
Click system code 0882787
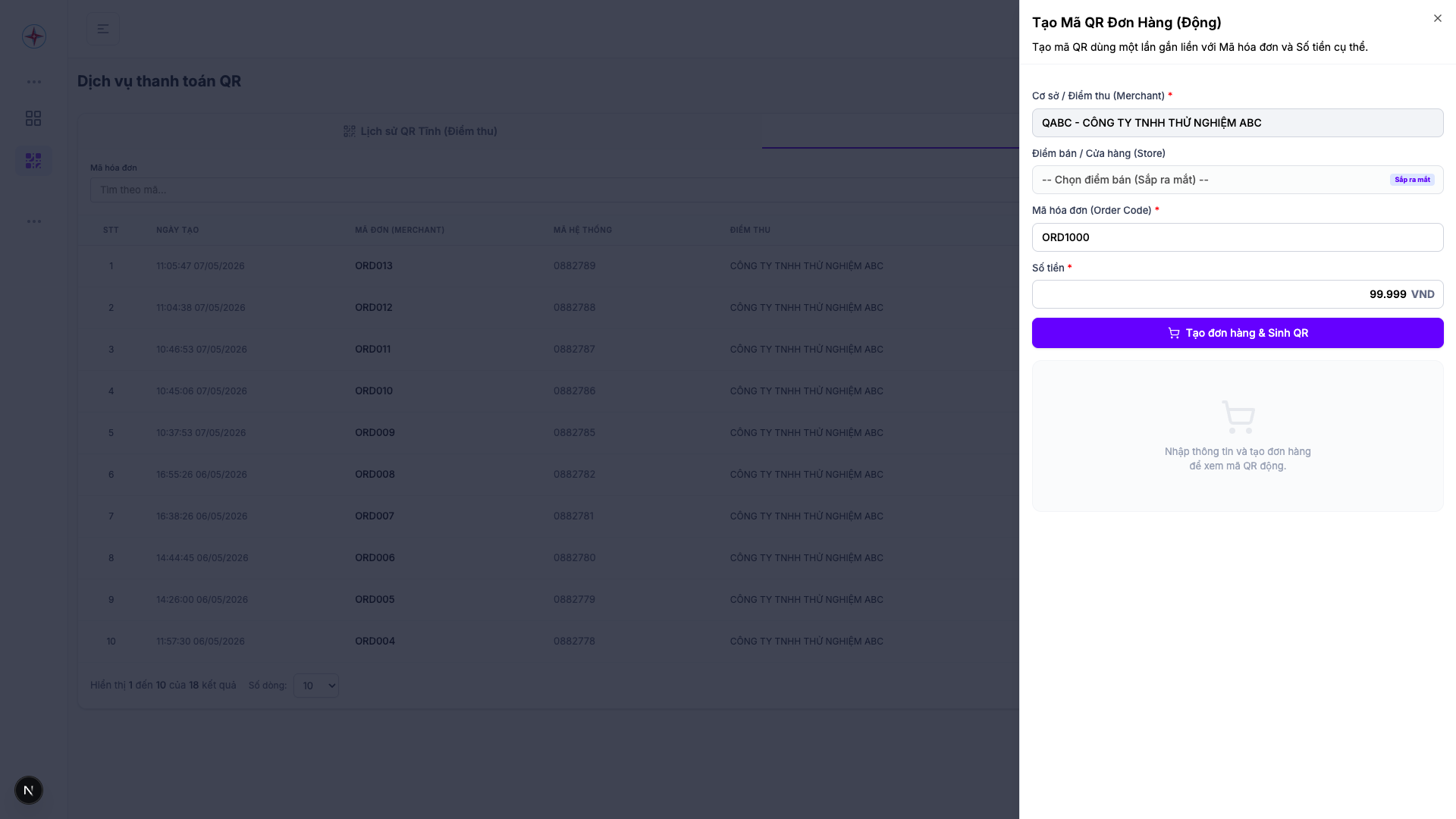(574, 349)
